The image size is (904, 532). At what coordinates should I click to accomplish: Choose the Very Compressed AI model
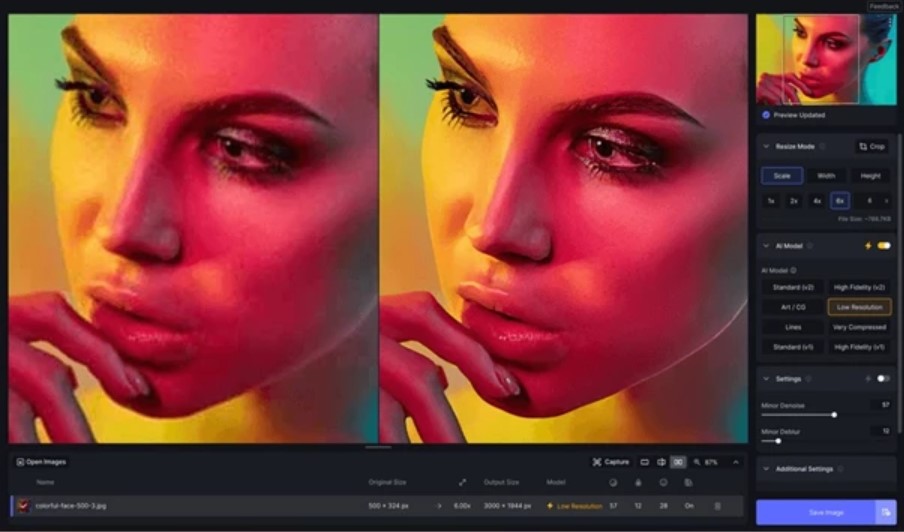click(859, 327)
